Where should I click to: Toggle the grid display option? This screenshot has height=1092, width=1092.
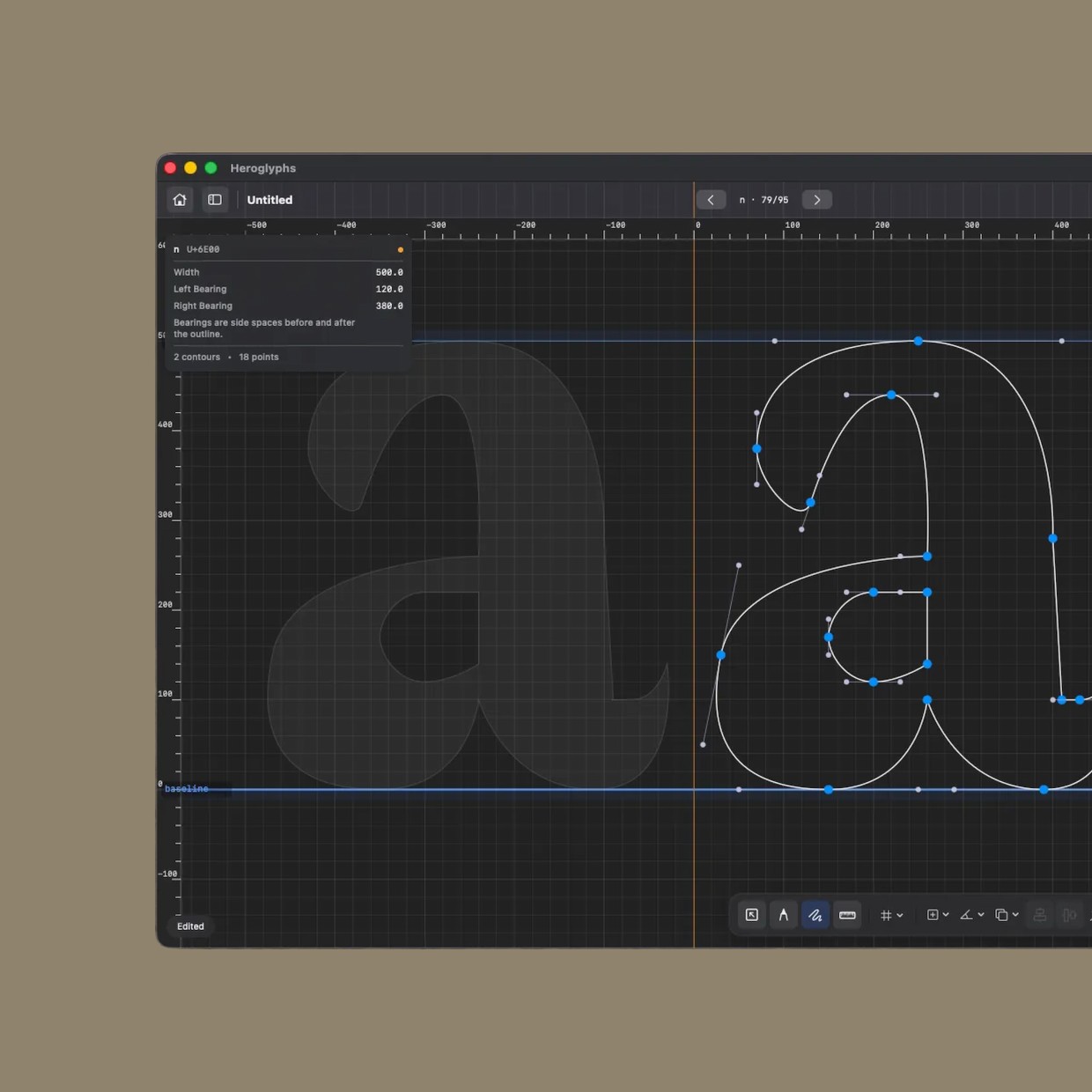[x=886, y=915]
